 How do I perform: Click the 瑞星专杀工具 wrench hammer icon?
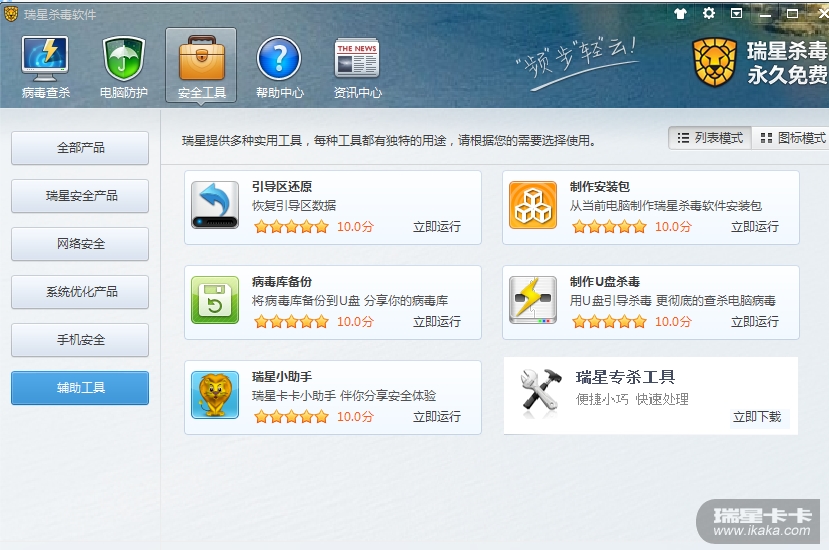click(x=540, y=390)
